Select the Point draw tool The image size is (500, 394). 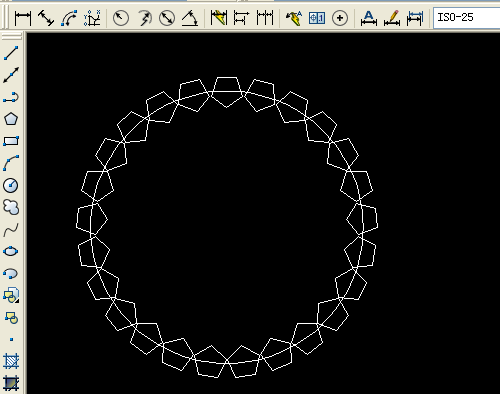tap(11, 339)
